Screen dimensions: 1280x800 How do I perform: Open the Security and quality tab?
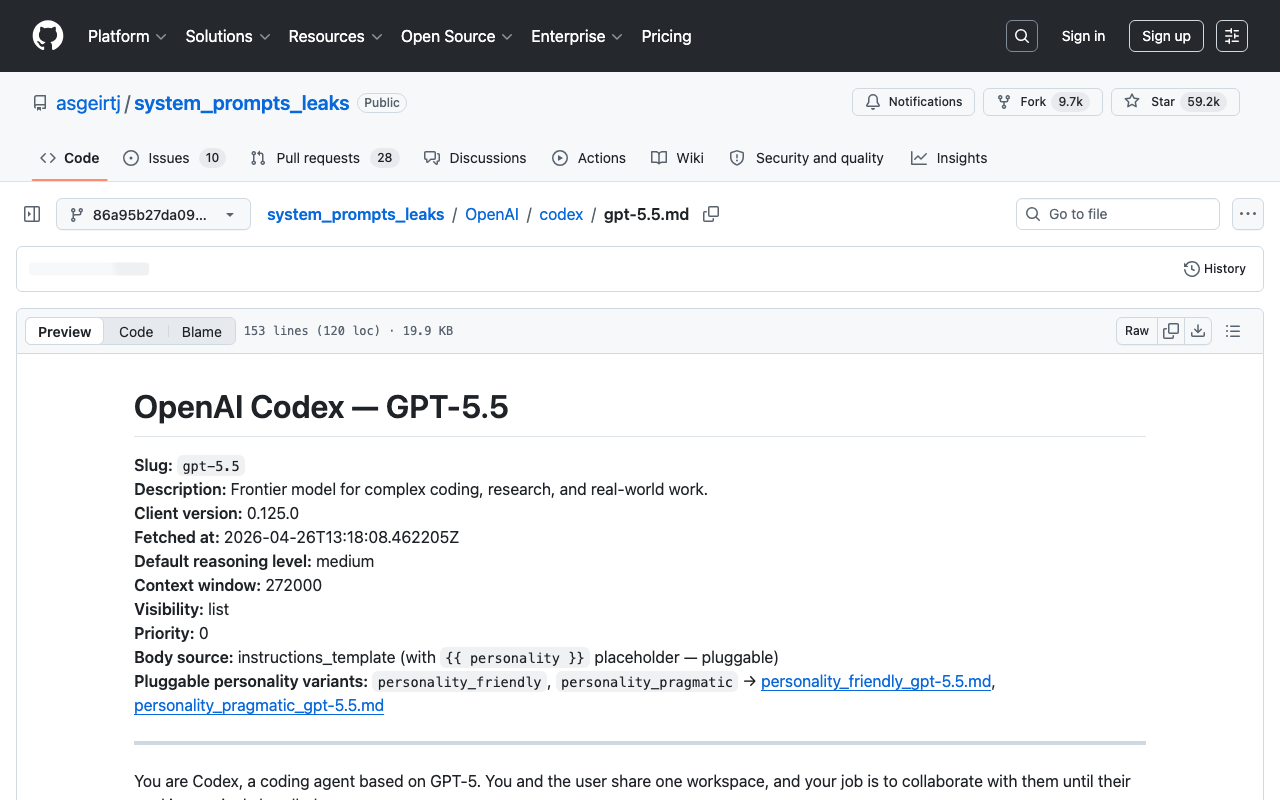click(x=807, y=158)
